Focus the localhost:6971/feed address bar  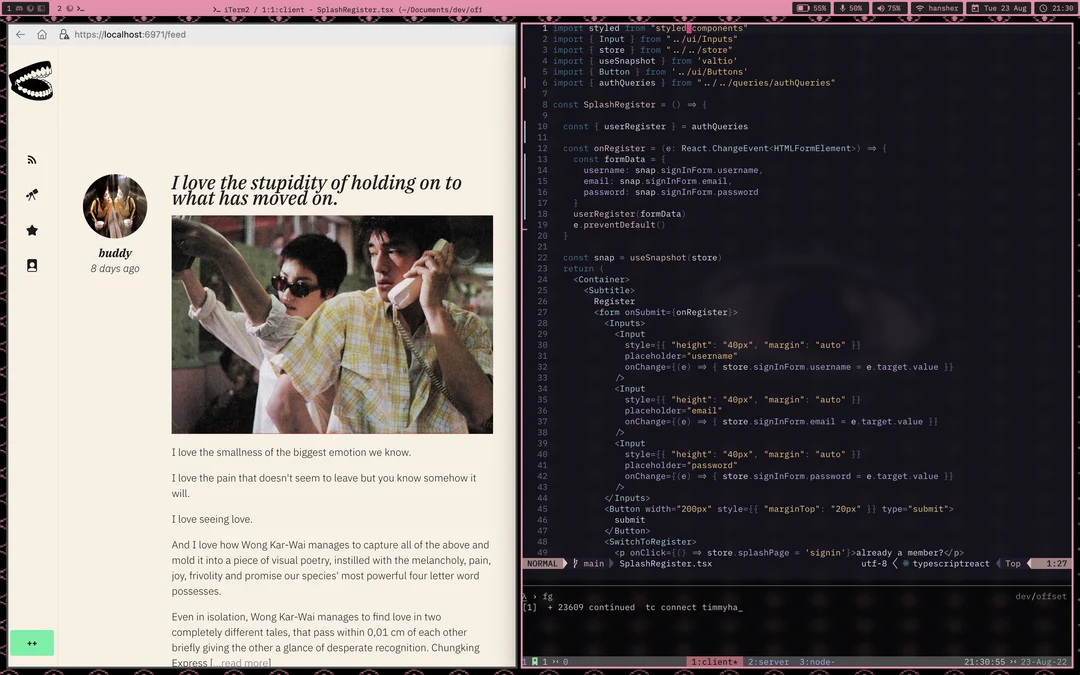[x=130, y=34]
